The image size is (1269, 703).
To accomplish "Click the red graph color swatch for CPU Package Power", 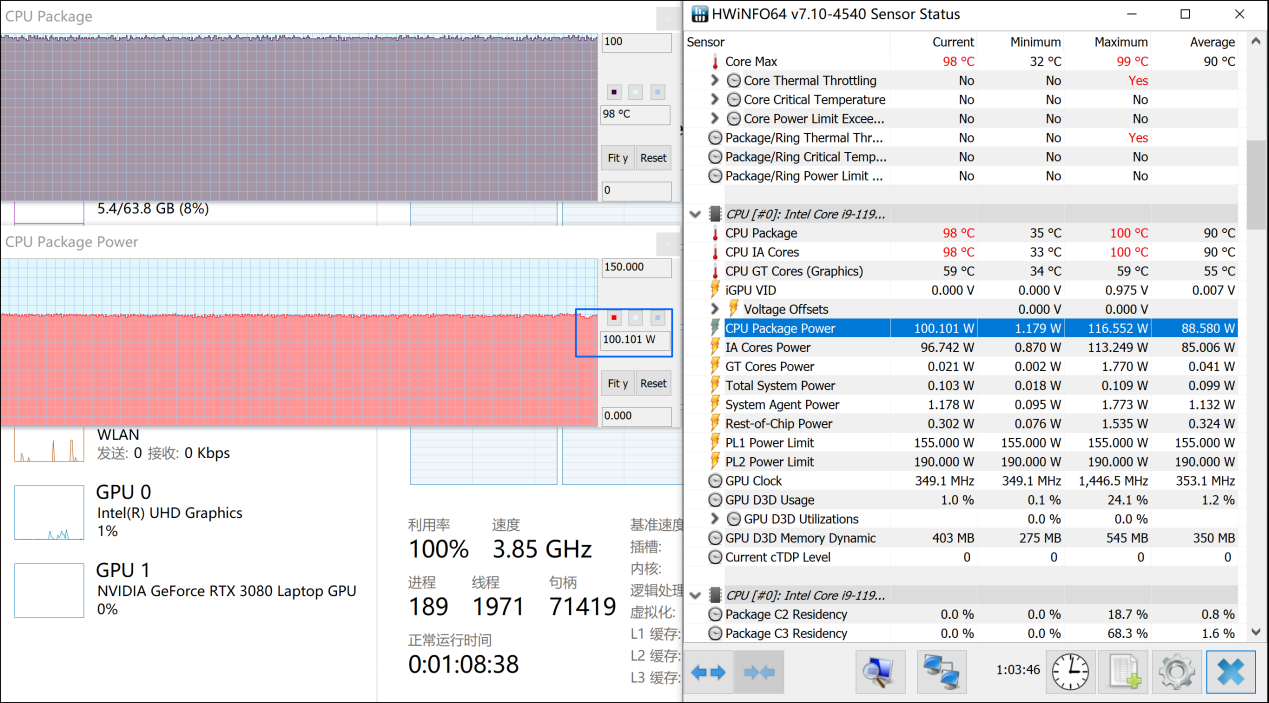I will tap(614, 318).
